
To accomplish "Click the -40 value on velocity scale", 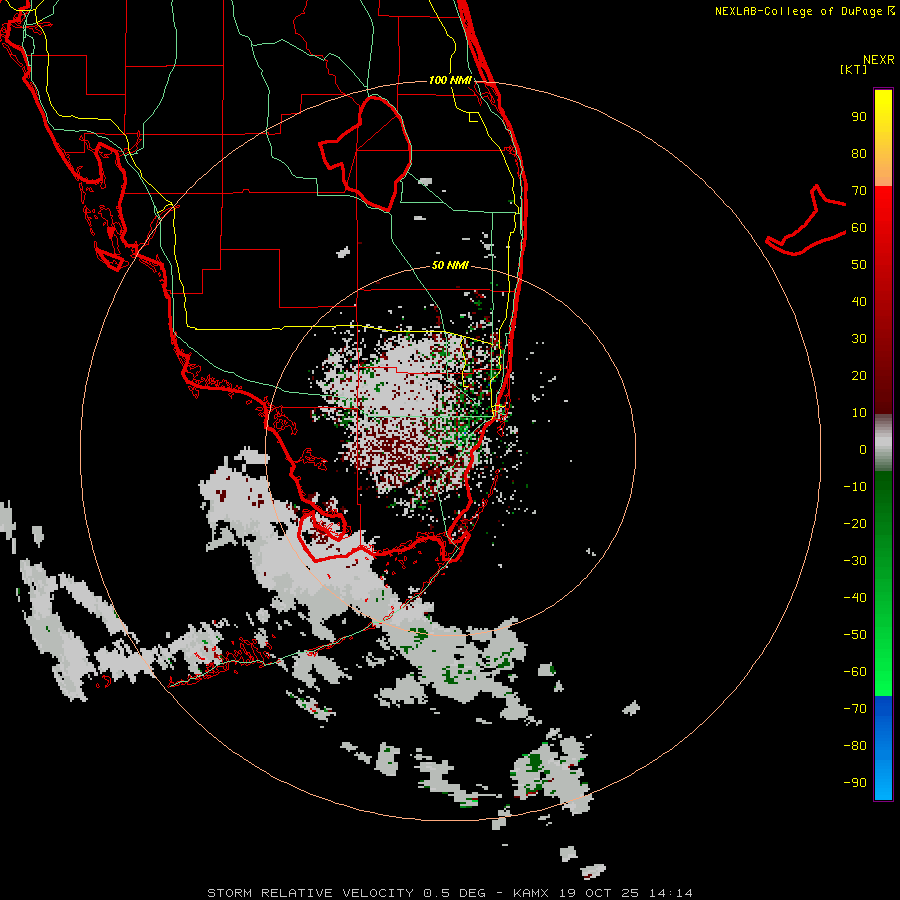I will point(855,598).
